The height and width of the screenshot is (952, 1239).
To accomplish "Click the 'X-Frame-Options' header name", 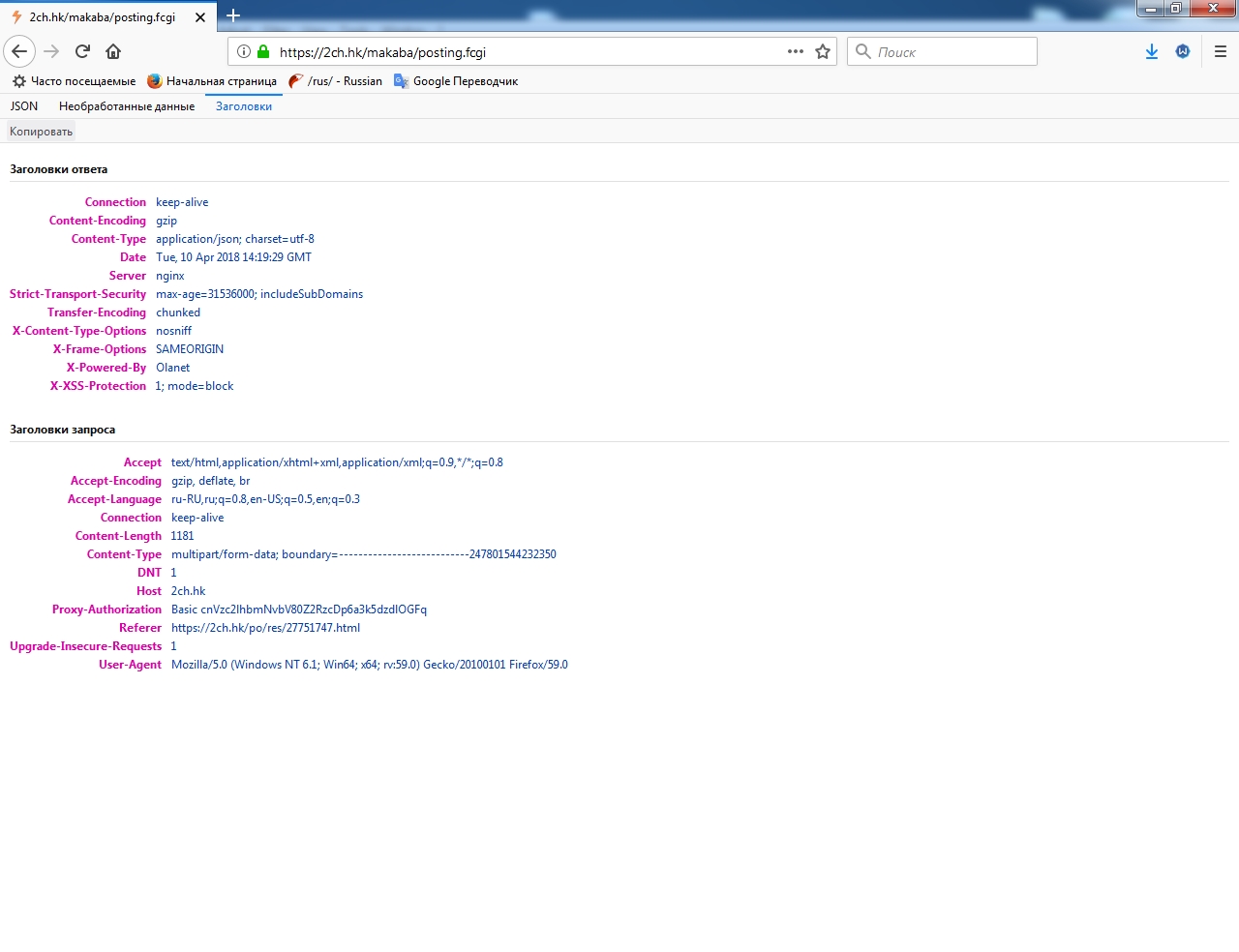I will click(x=100, y=349).
